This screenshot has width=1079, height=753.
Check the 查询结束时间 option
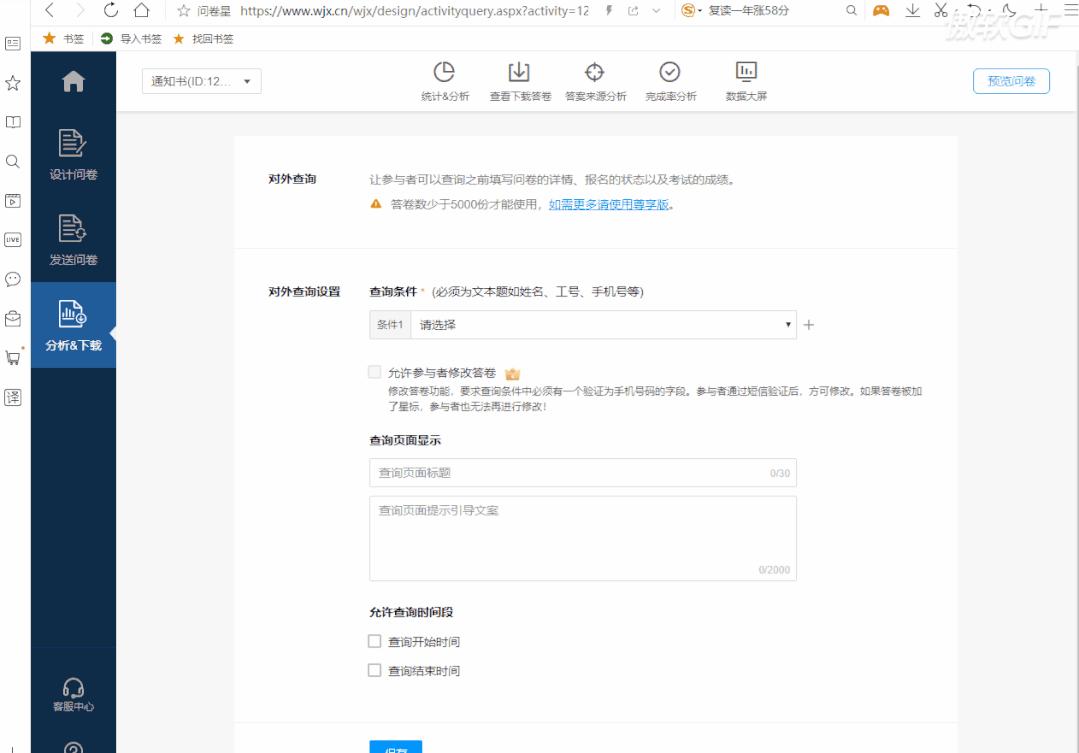click(x=375, y=670)
